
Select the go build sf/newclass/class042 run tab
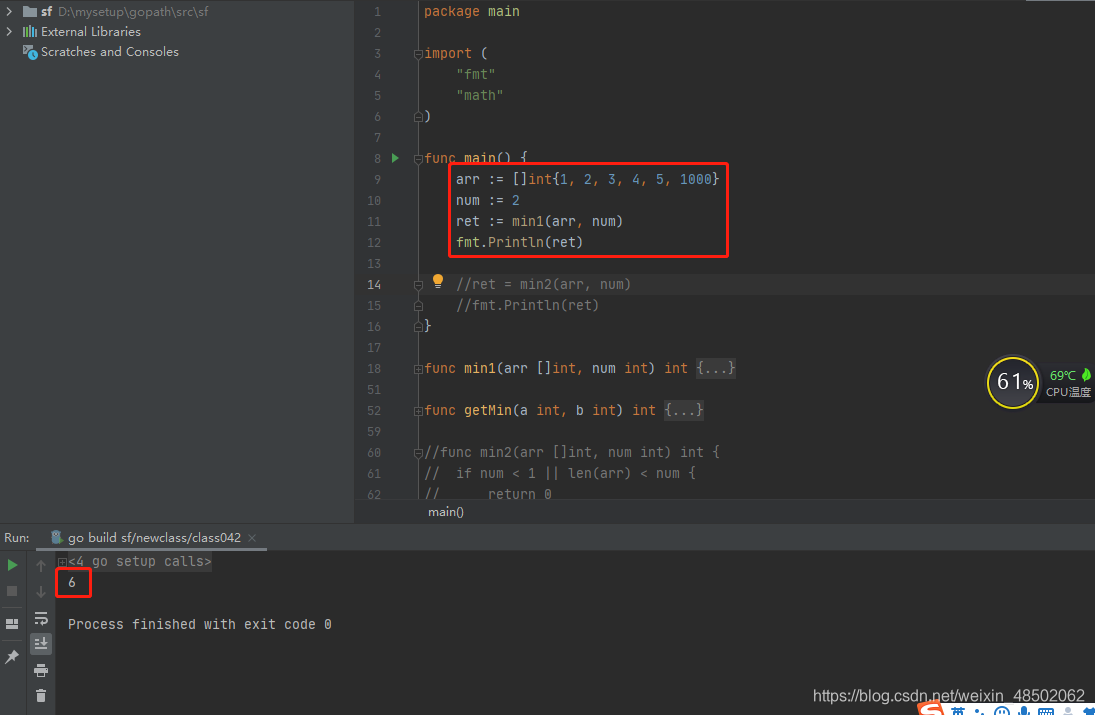tap(154, 538)
